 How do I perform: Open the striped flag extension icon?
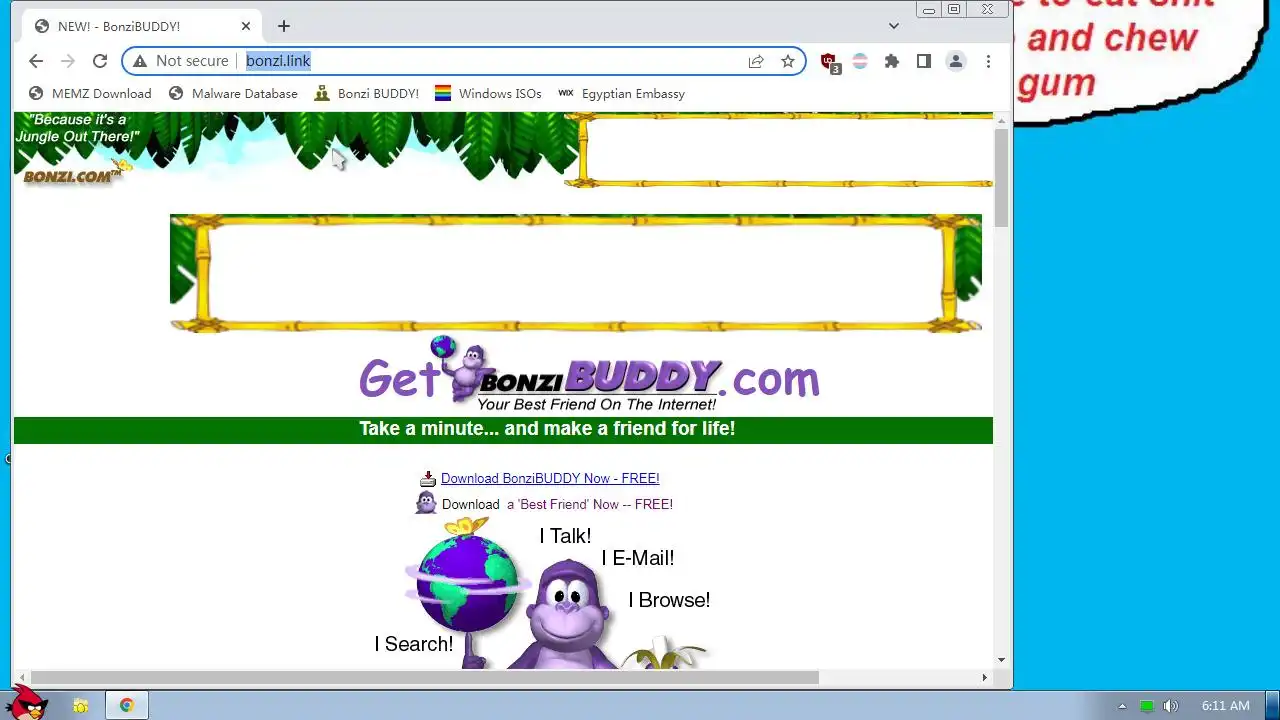pos(859,61)
